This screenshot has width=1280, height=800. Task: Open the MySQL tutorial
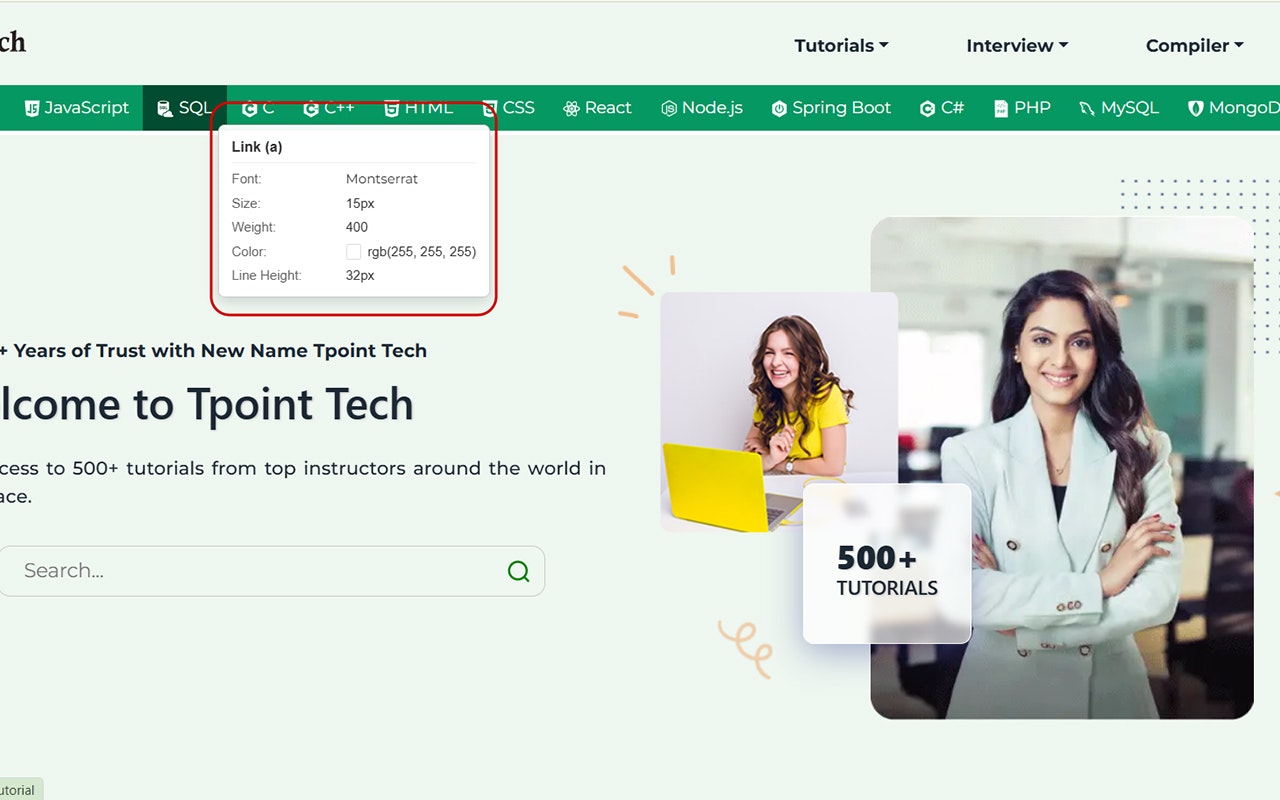click(x=1119, y=108)
